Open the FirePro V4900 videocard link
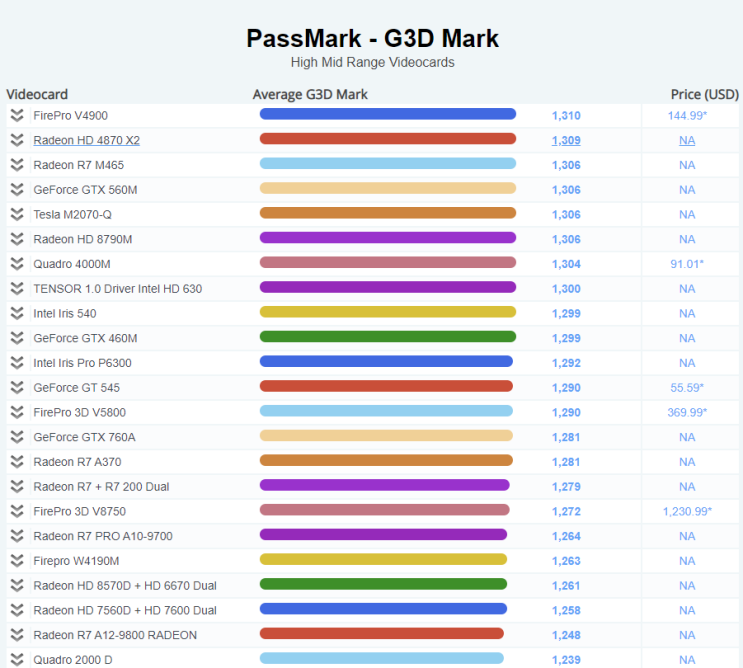743x668 pixels. (x=70, y=116)
